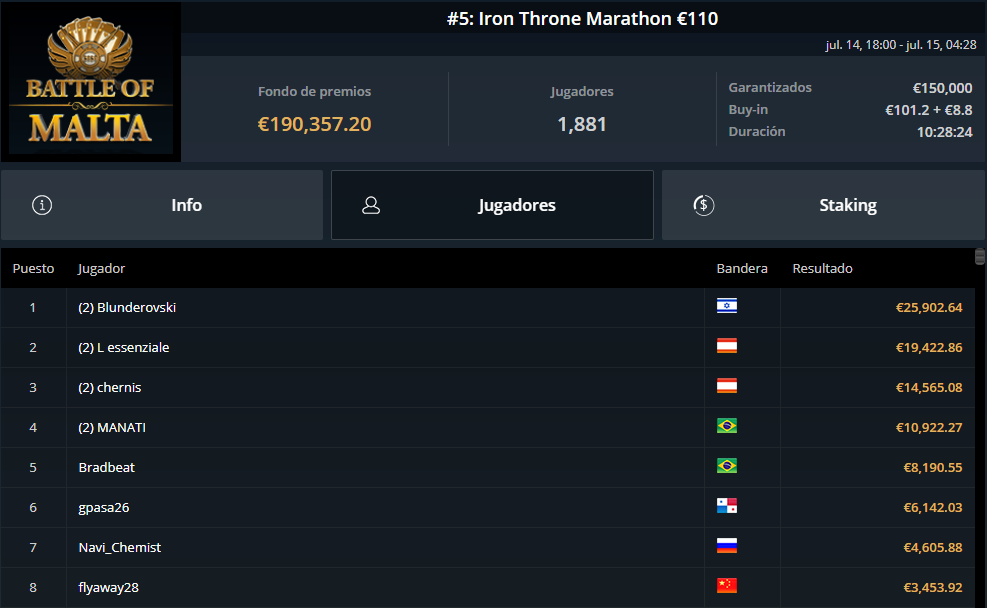Image resolution: width=987 pixels, height=608 pixels.
Task: Click the Garantizados label
Action: (x=770, y=87)
